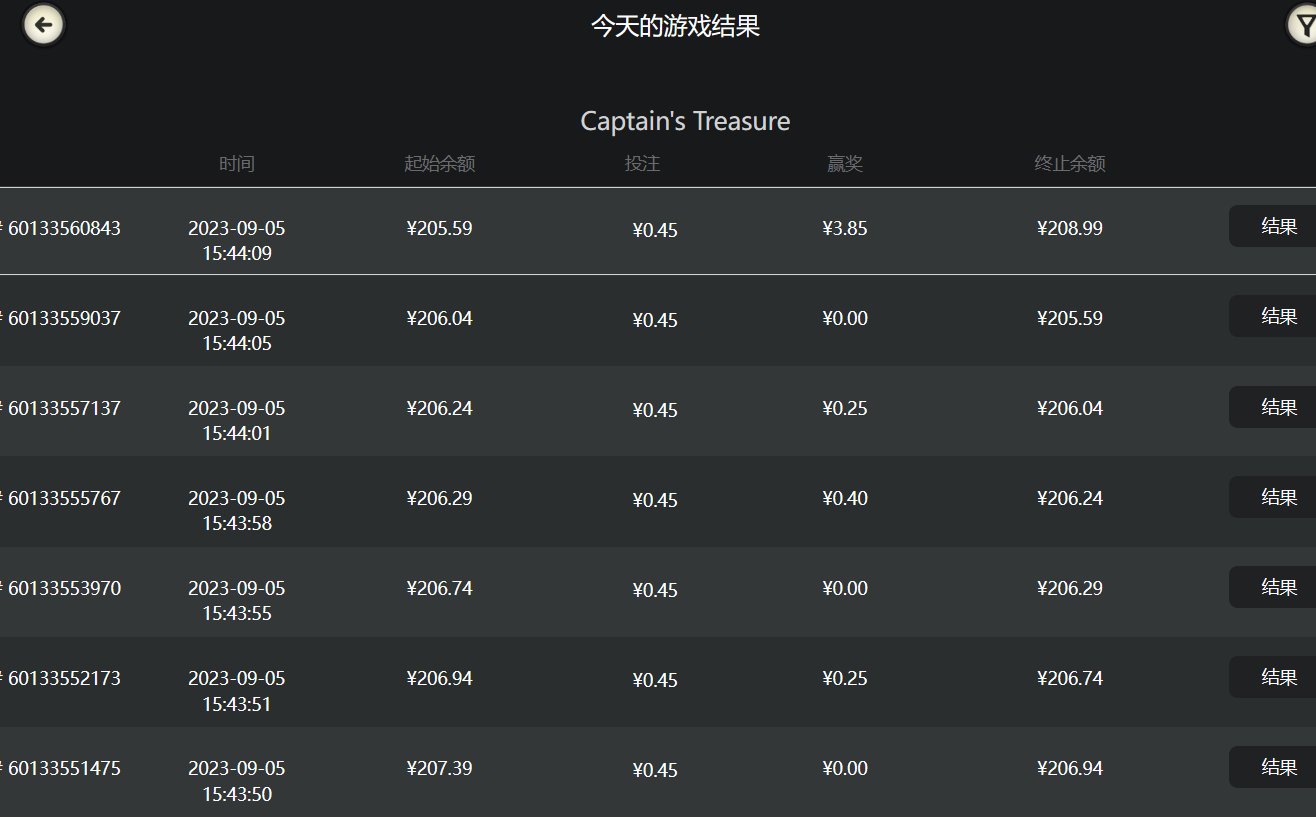Click the 赢奖 column header
Viewport: 1316px width, 817px height.
pyautogui.click(x=844, y=164)
